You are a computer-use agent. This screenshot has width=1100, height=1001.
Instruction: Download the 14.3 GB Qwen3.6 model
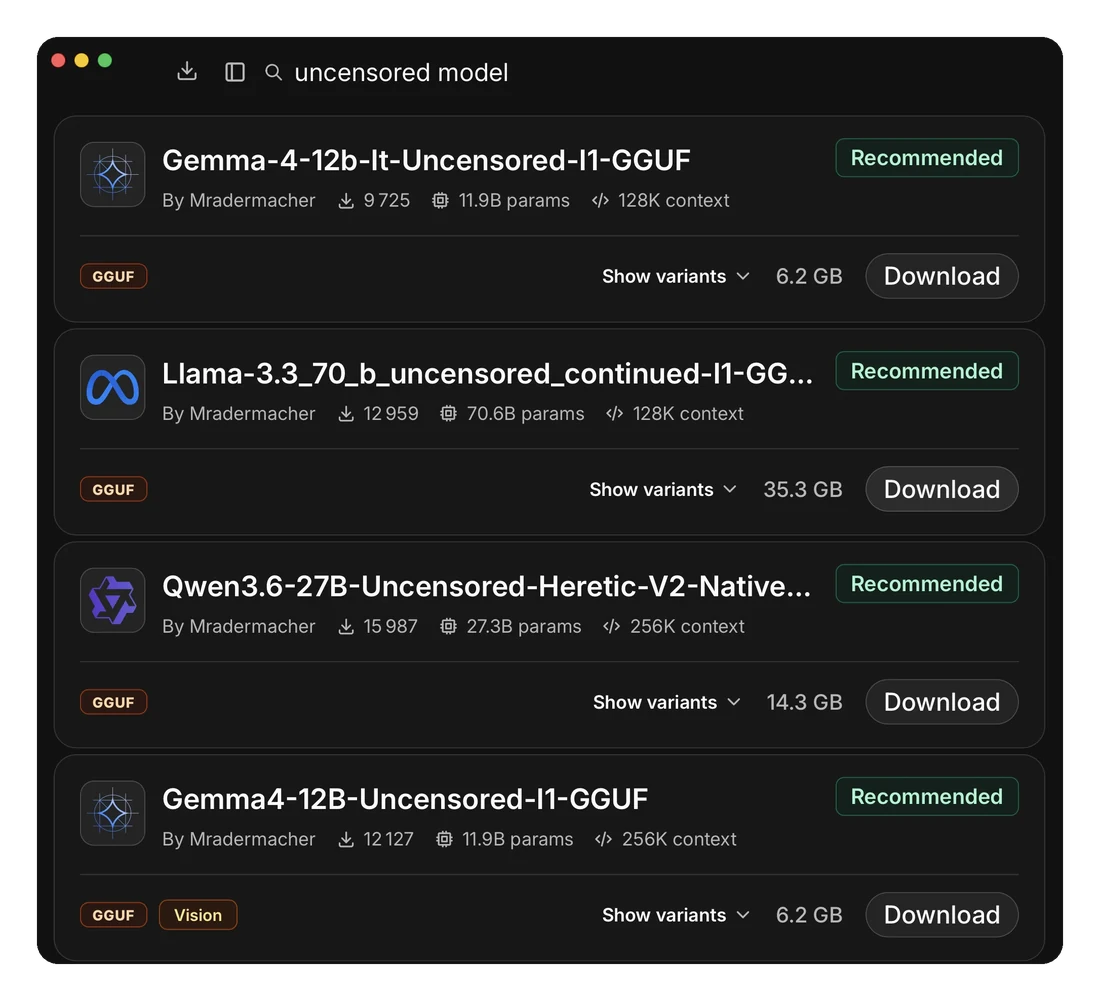[x=941, y=702]
